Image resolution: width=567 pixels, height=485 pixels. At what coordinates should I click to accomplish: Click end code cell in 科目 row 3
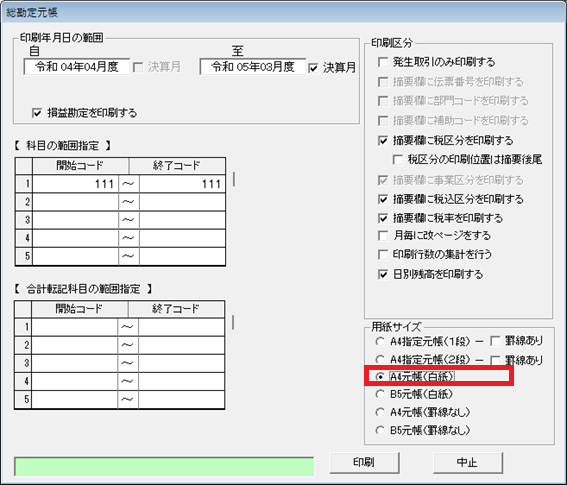pos(182,220)
